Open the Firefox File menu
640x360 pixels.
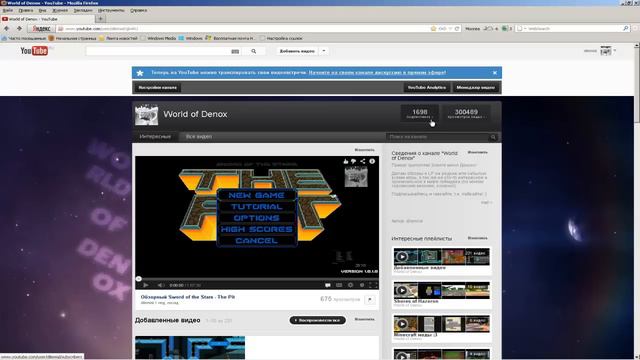(x=8, y=10)
